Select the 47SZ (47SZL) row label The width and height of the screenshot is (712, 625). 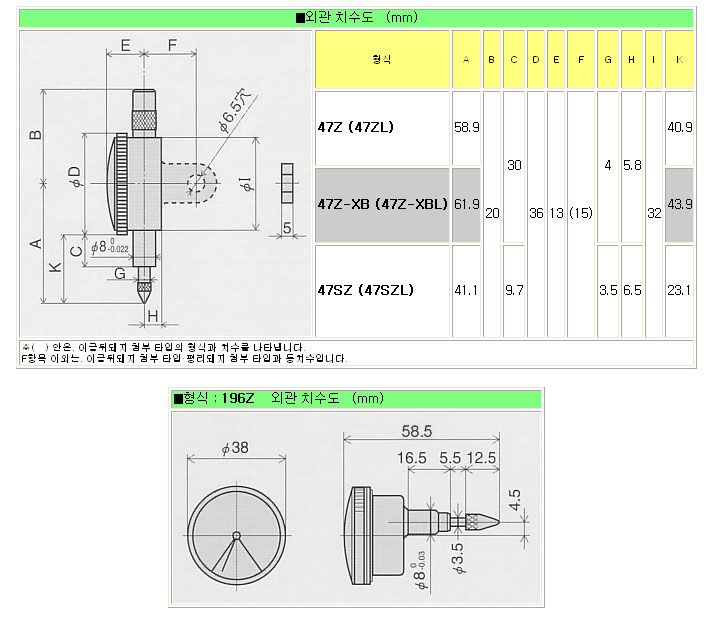pos(365,290)
